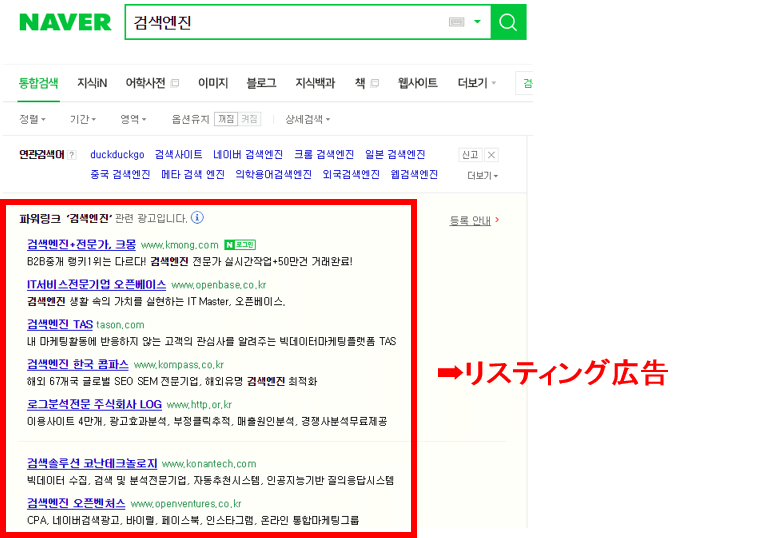This screenshot has height=538, width=765.
Task: Open the 정렬 sort dropdown
Action: [32, 119]
